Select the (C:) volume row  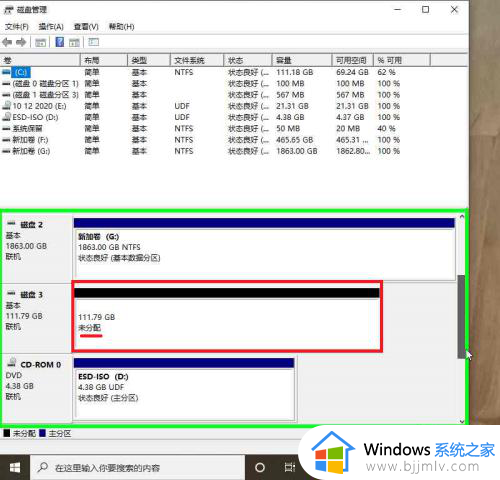(x=200, y=72)
